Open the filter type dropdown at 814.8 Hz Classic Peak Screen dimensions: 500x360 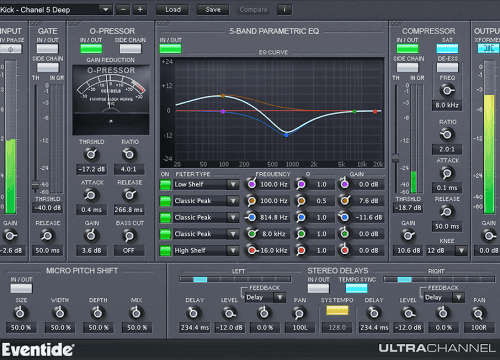[233, 217]
